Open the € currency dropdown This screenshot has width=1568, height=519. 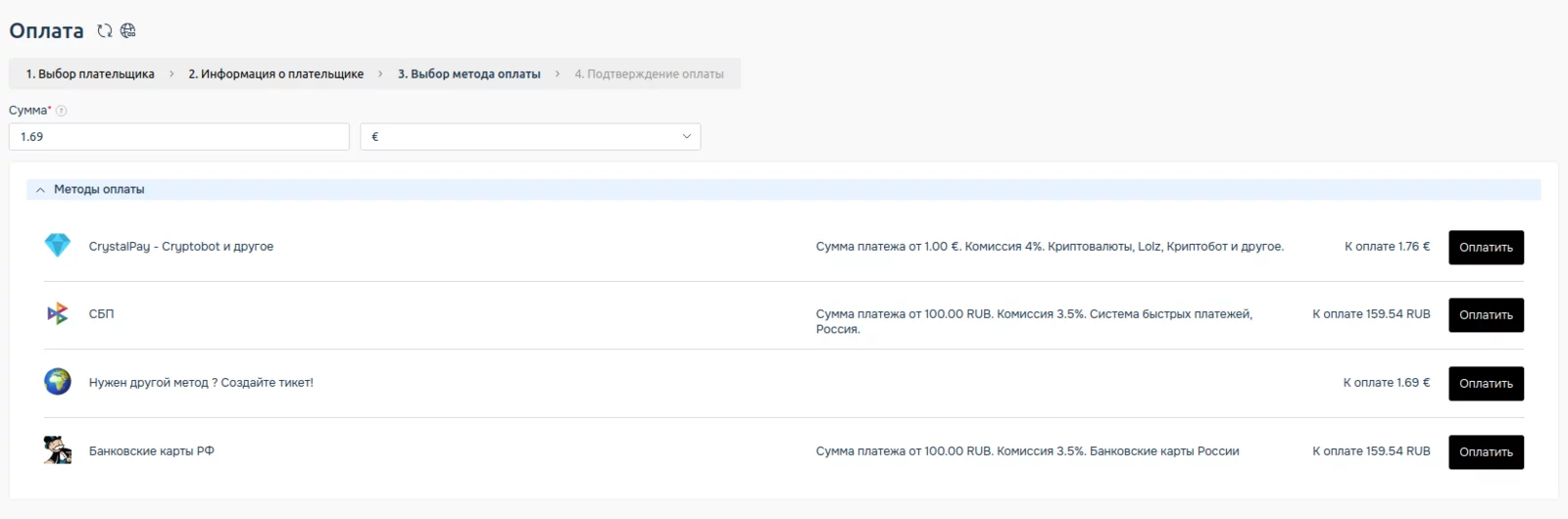(x=530, y=137)
